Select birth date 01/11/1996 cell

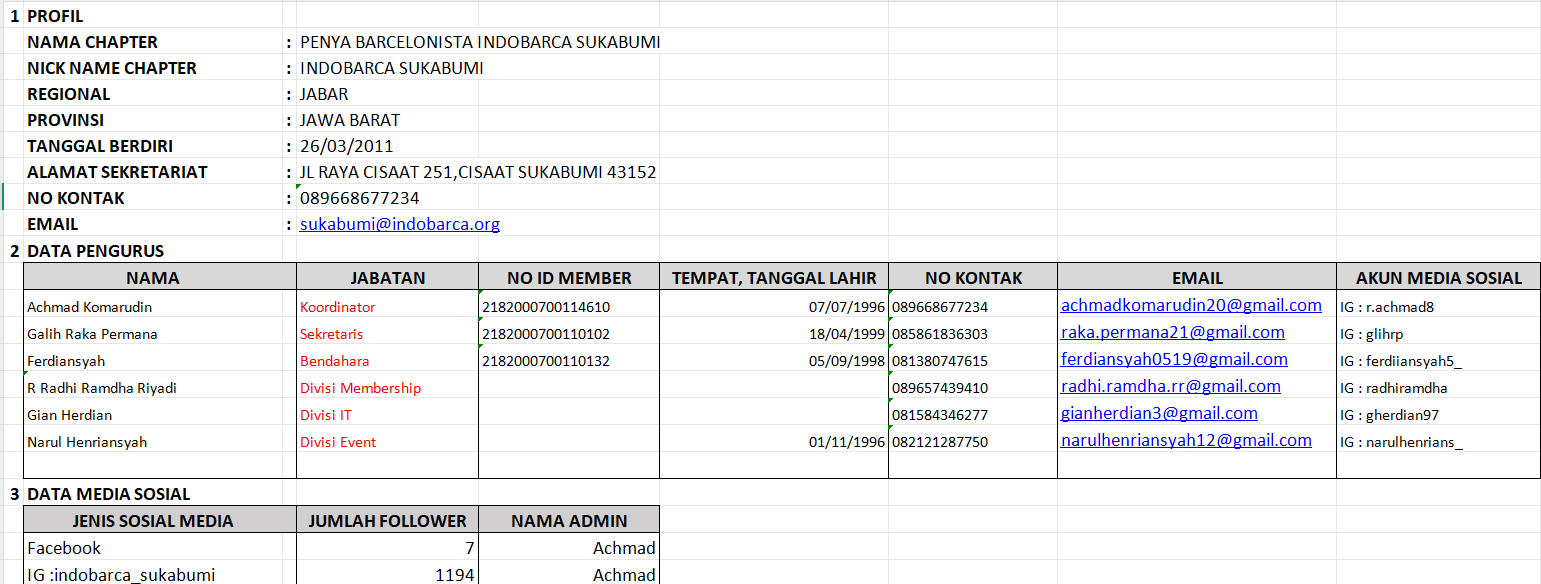774,442
